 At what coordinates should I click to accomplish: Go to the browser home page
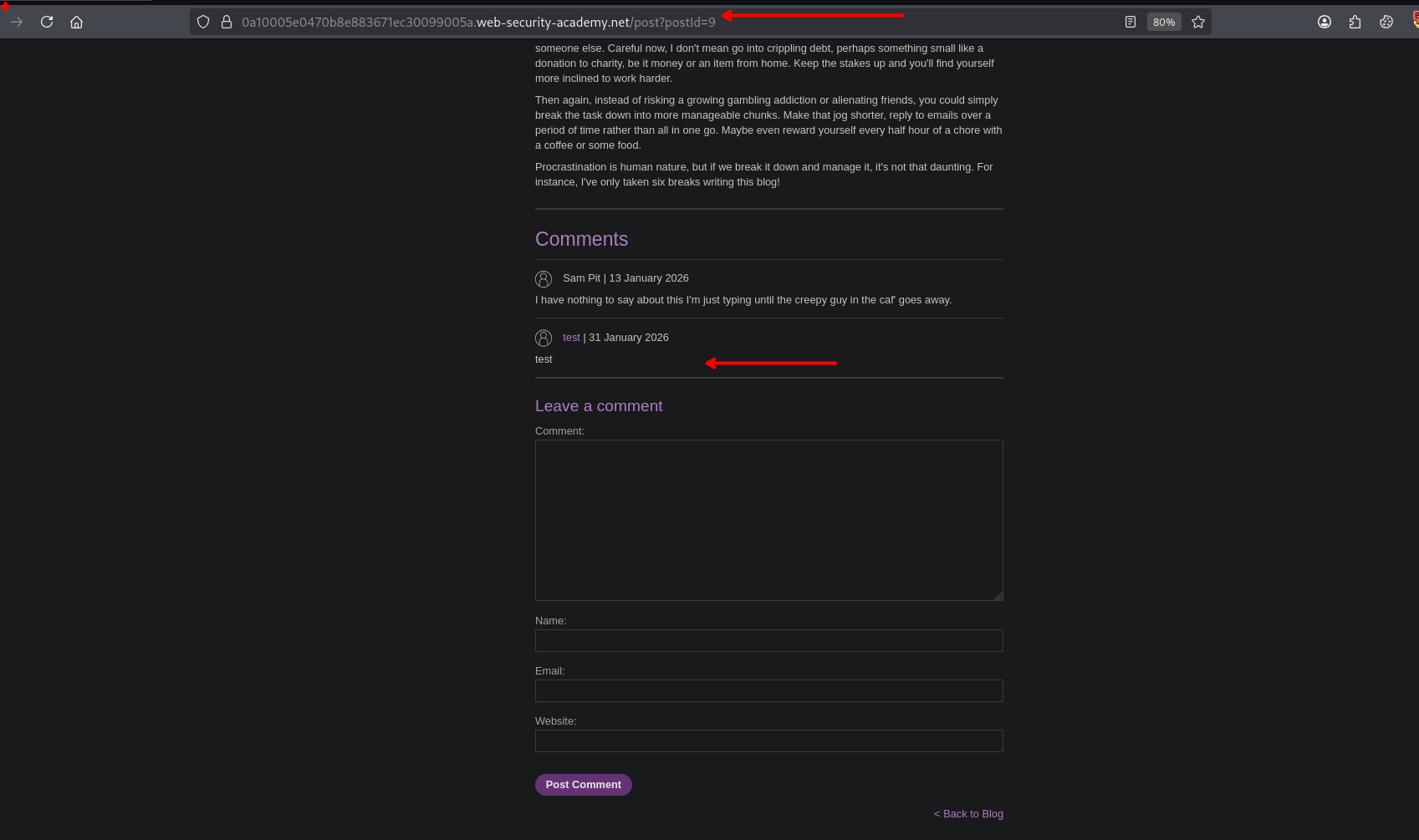[76, 22]
